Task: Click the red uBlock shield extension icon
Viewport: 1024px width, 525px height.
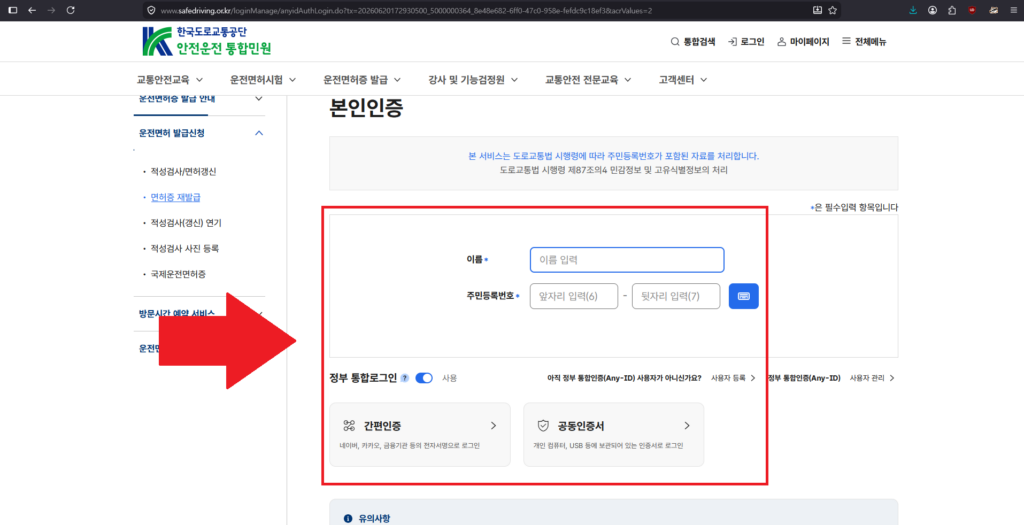Action: click(972, 10)
